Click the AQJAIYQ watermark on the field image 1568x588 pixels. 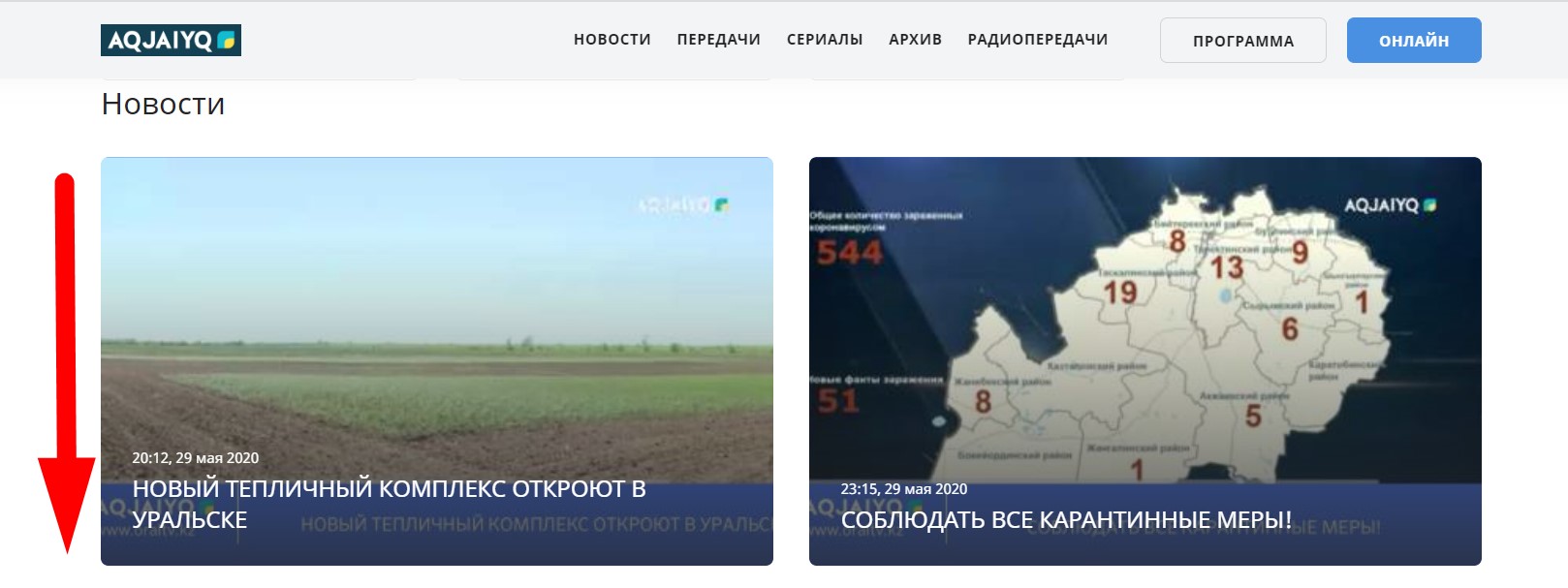coord(682,204)
